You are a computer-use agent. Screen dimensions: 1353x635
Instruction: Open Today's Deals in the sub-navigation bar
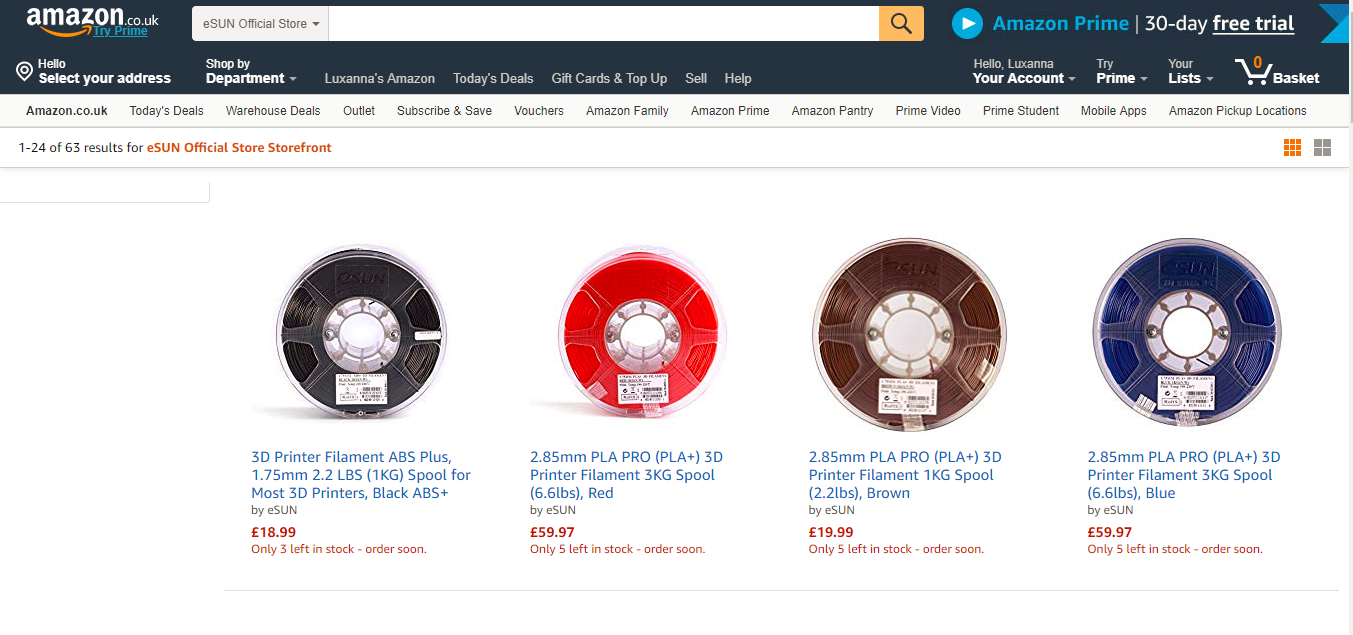coord(166,111)
